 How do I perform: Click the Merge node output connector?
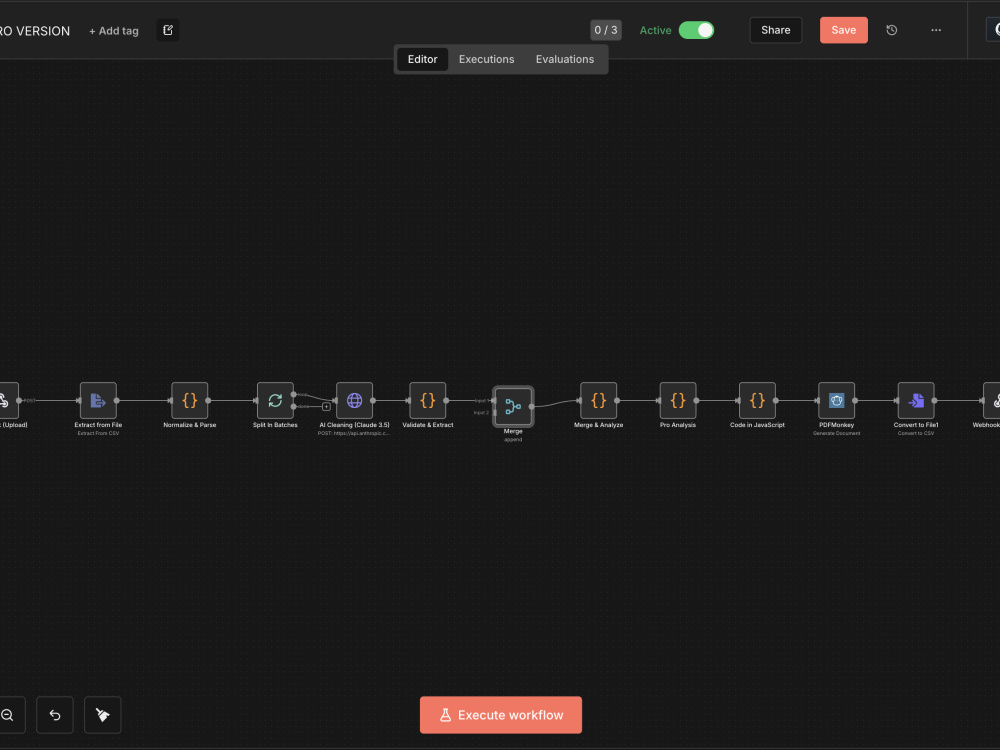click(x=531, y=406)
